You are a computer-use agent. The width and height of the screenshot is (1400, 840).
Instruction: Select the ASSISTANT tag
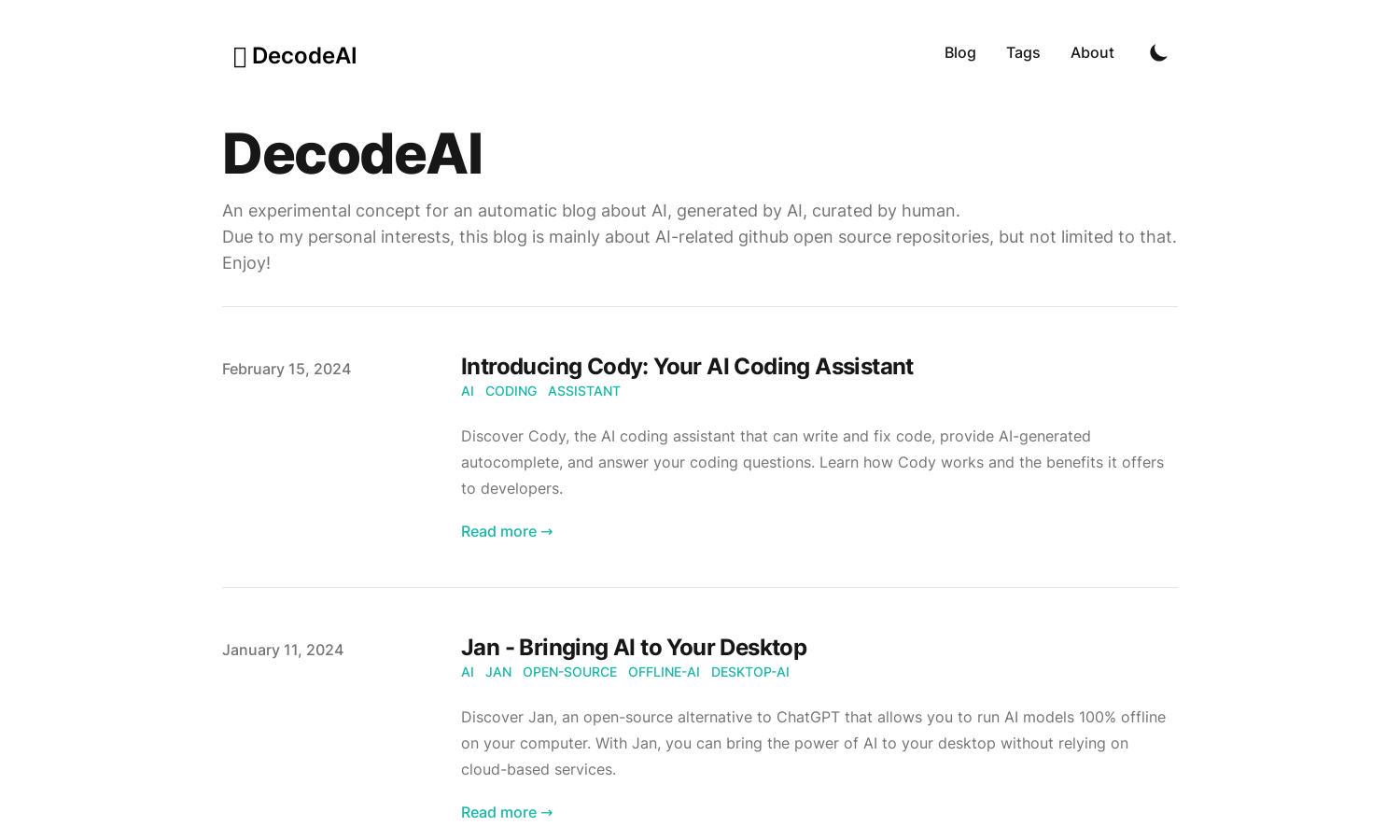584,391
